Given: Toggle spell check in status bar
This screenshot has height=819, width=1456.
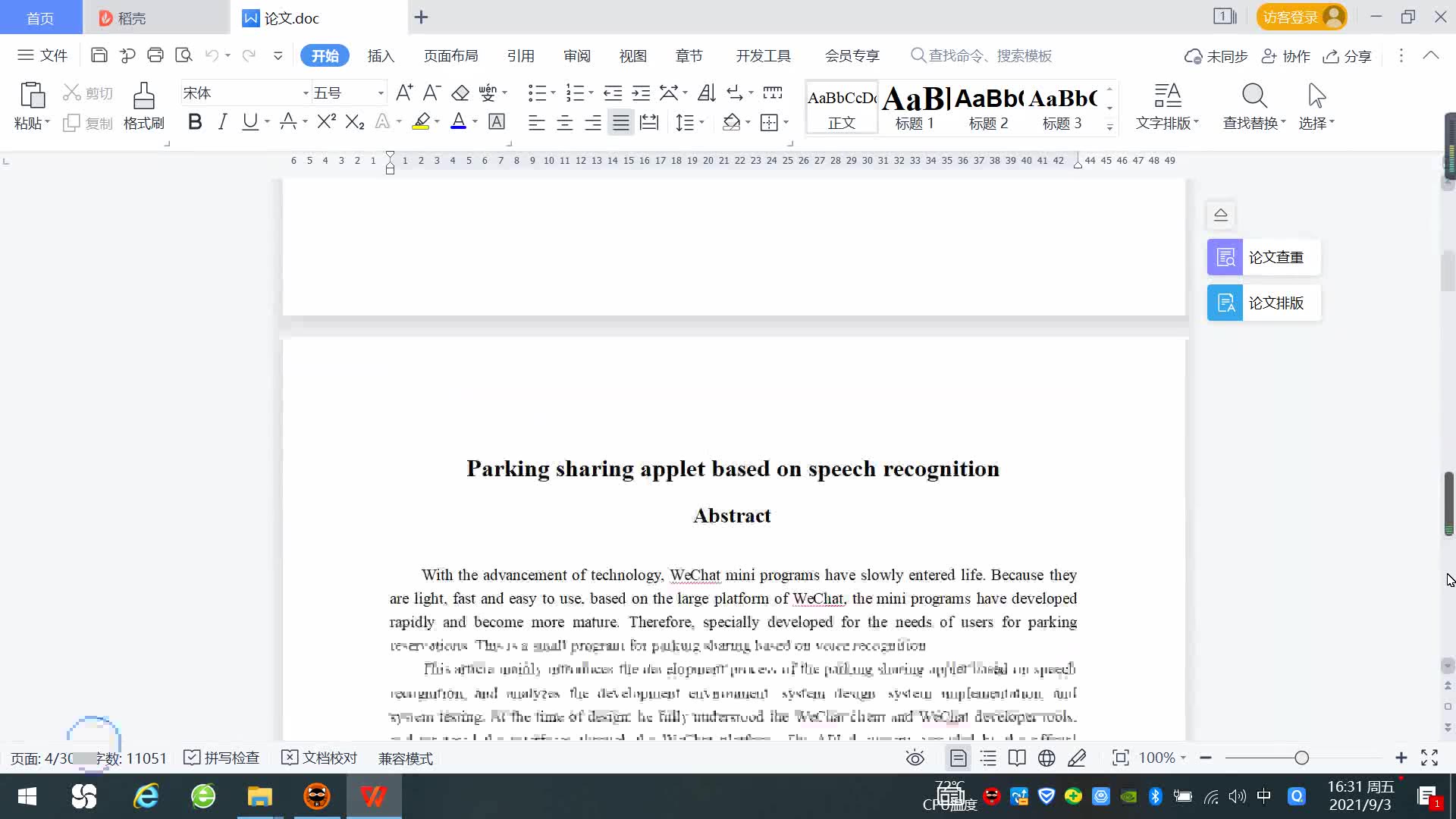Looking at the screenshot, I should coord(222,758).
